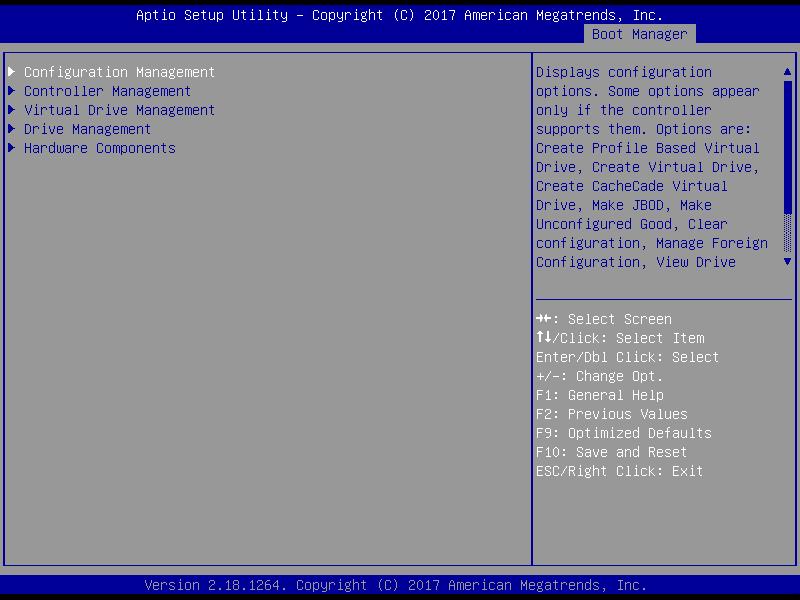This screenshot has width=800, height=600.
Task: Expand the Virtual Drive Management submenu arrow
Action: pyautogui.click(x=12, y=110)
